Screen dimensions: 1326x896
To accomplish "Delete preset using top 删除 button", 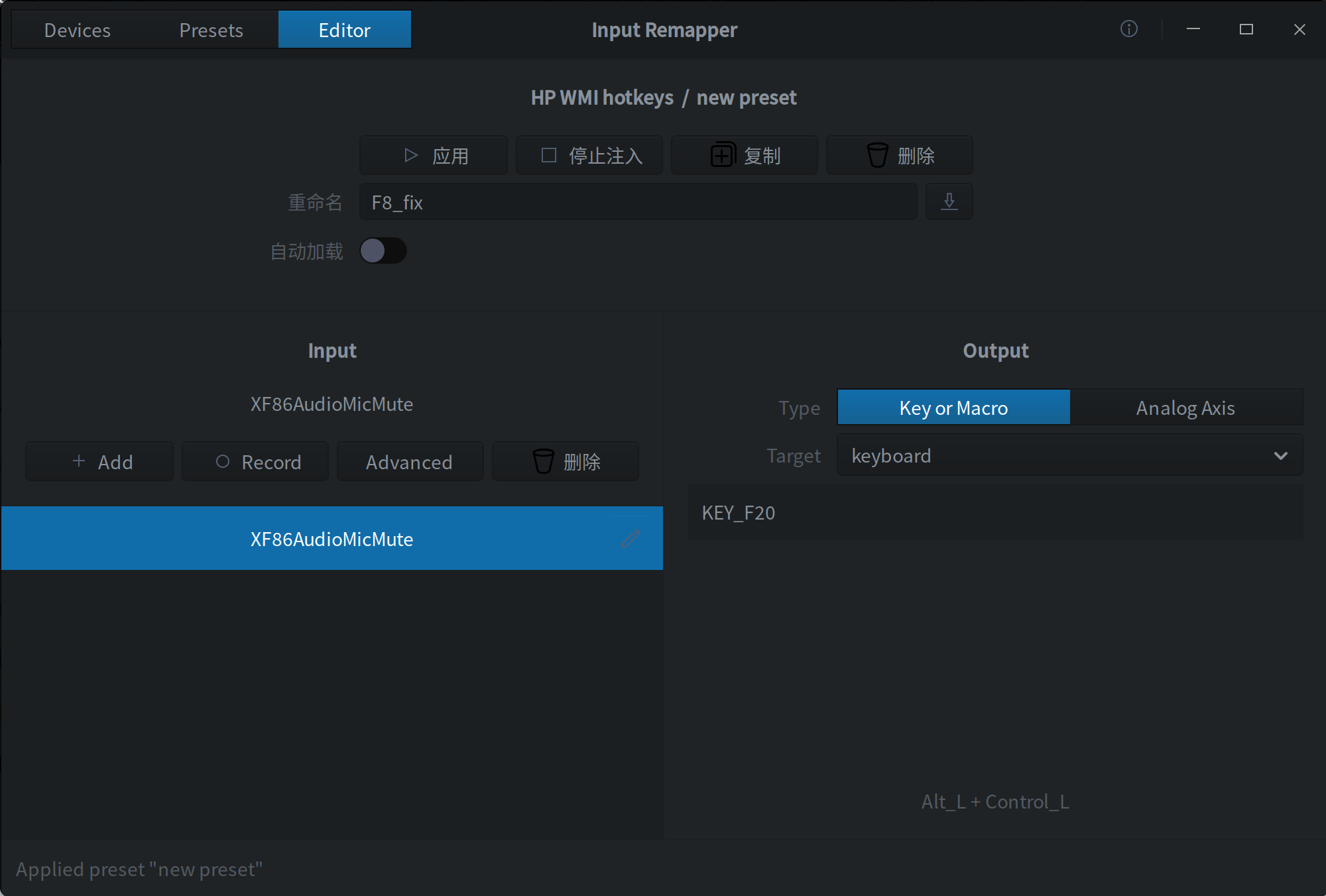I will pyautogui.click(x=900, y=156).
